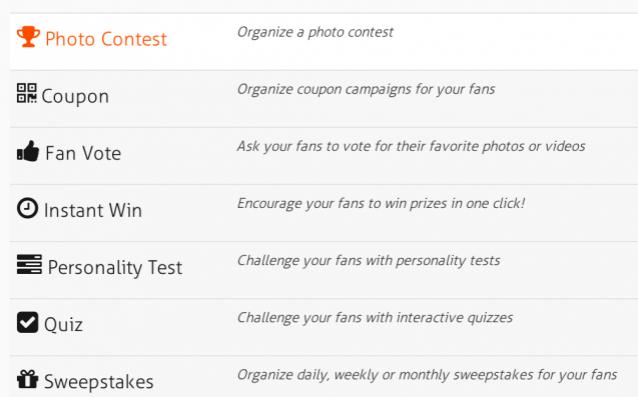Click the orange trophy icon
This screenshot has width=638, height=397.
28,37
